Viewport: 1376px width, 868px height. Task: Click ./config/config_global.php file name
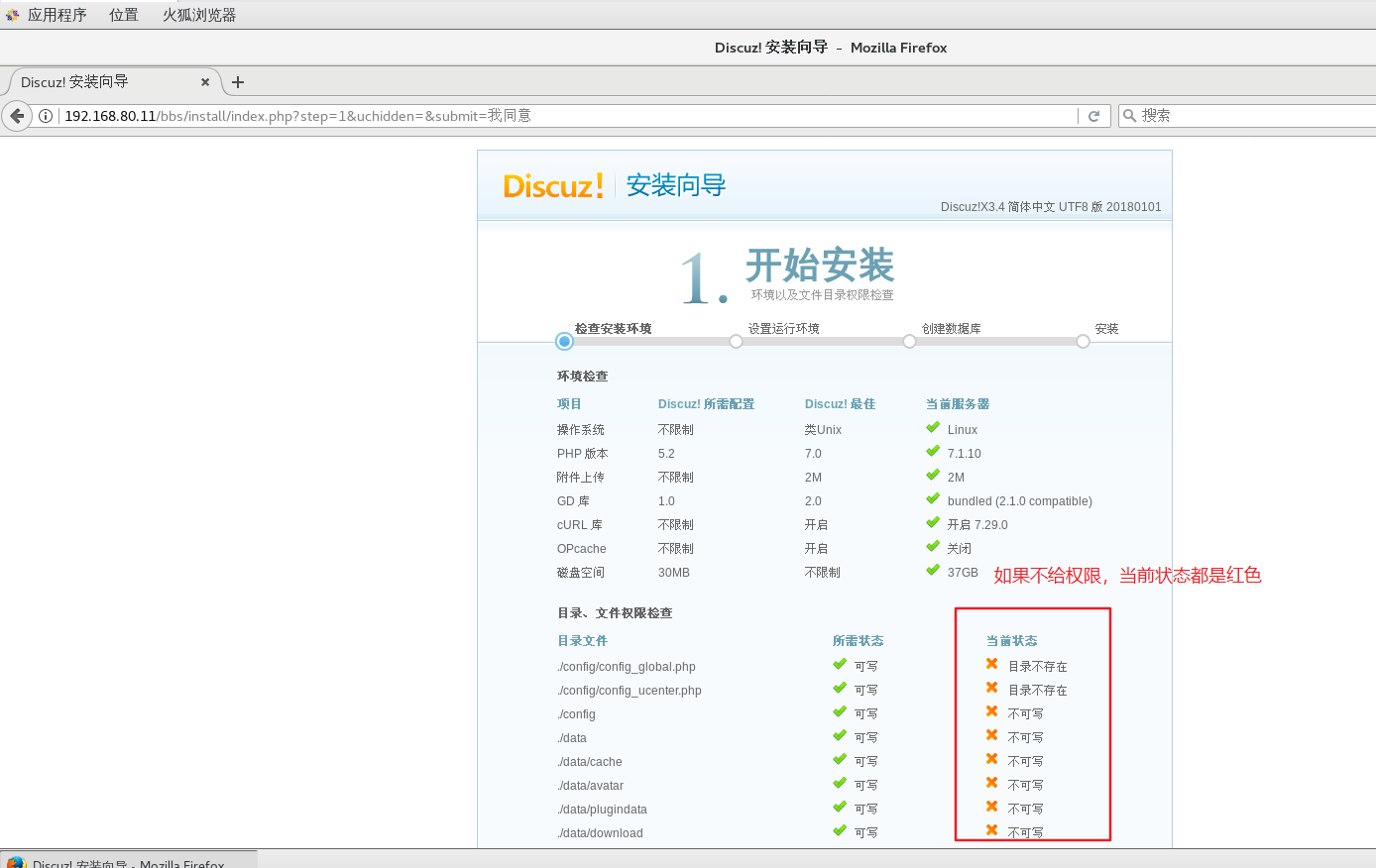pos(627,667)
